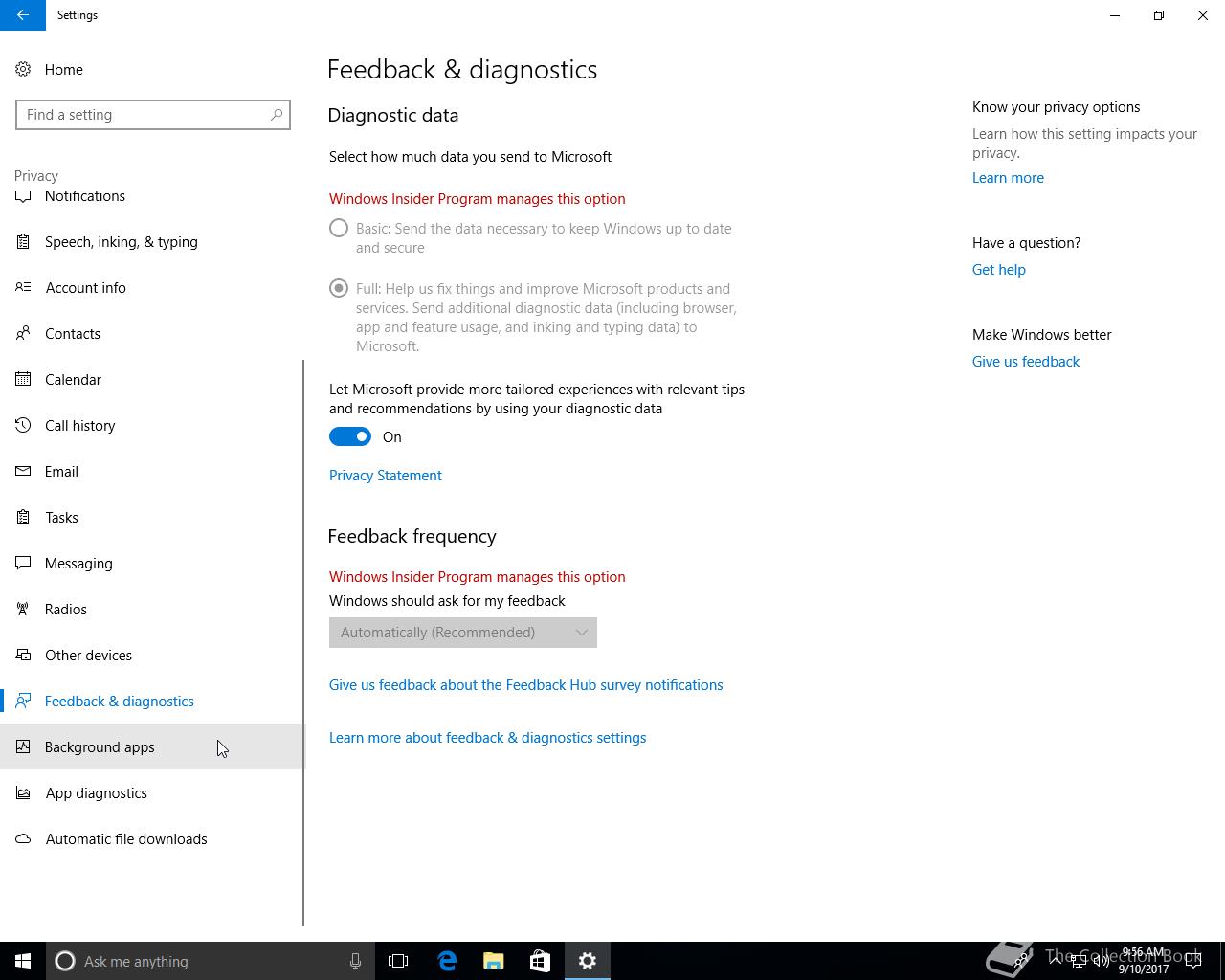The image size is (1225, 980).
Task: Open Learn more about feedback & diagnostics settings
Action: (488, 738)
